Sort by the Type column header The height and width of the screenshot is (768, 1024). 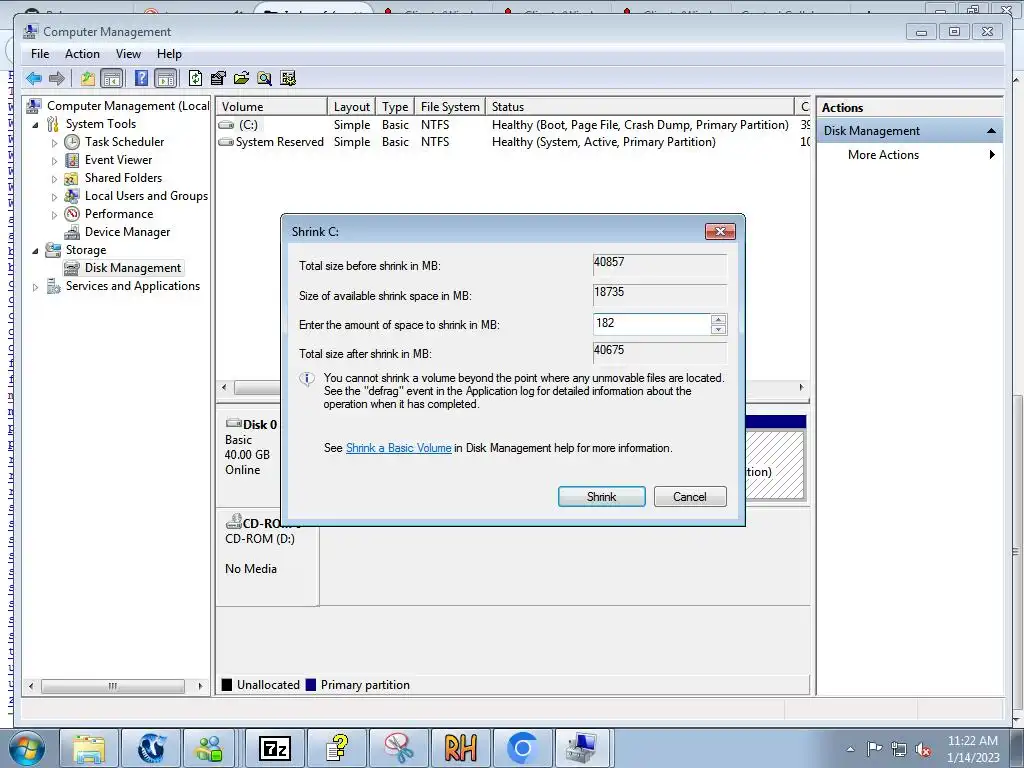[395, 106]
